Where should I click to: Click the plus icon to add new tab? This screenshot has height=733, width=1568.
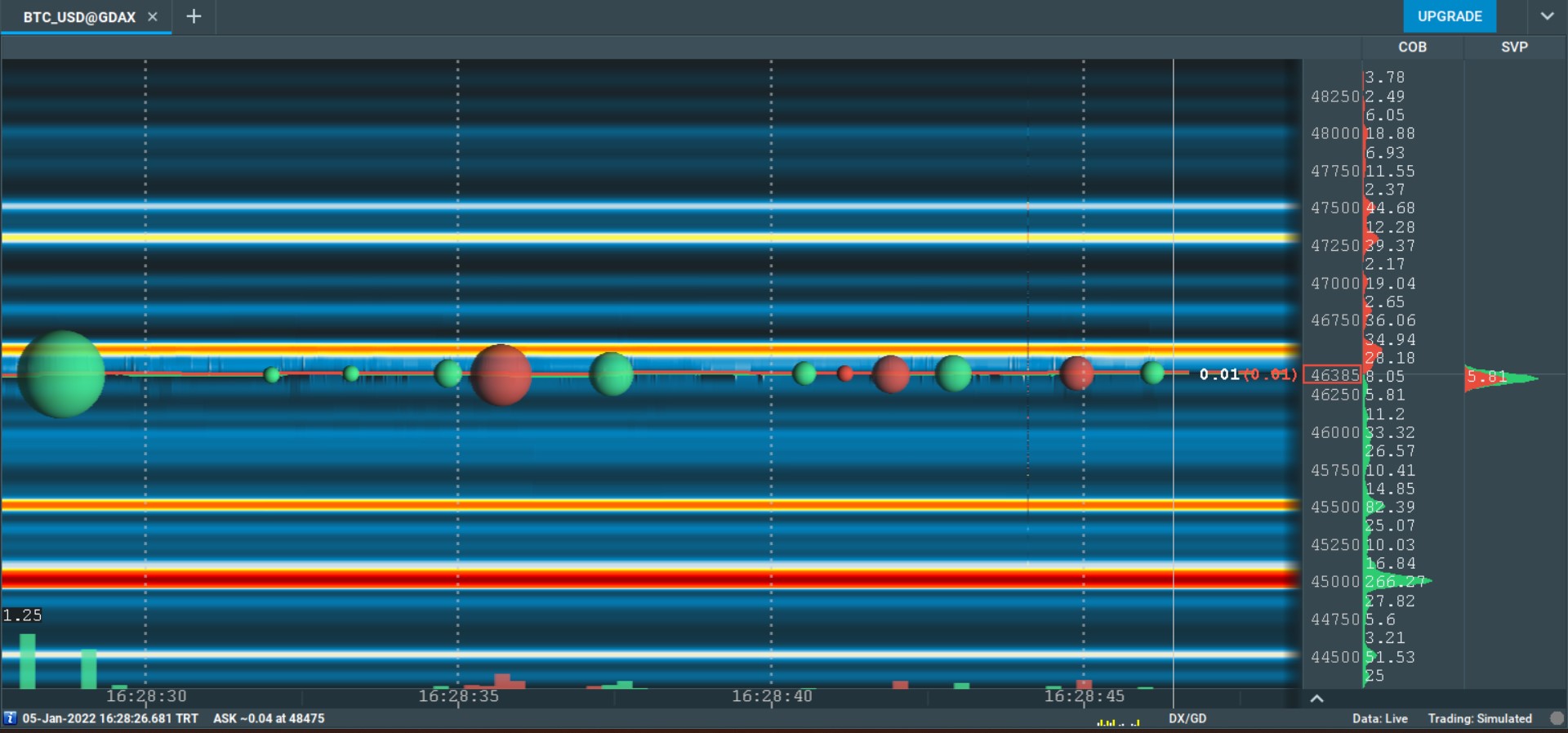[194, 16]
